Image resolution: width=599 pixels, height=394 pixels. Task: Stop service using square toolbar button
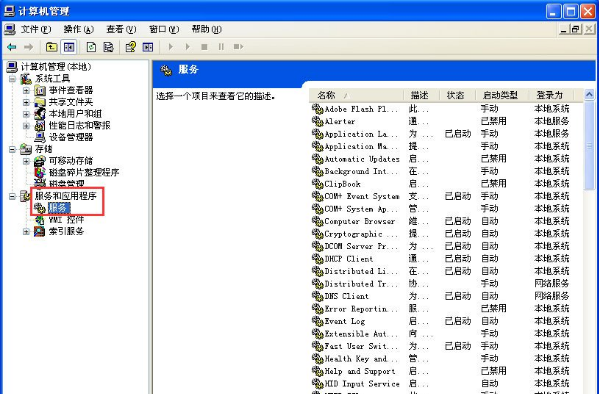(x=204, y=47)
